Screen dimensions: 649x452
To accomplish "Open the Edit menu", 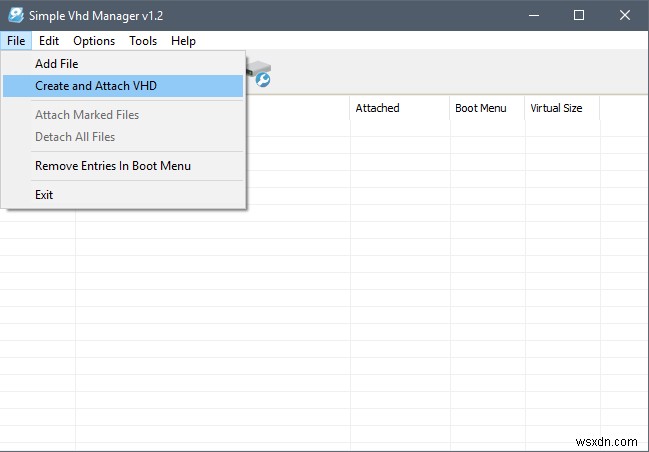I will (x=49, y=41).
